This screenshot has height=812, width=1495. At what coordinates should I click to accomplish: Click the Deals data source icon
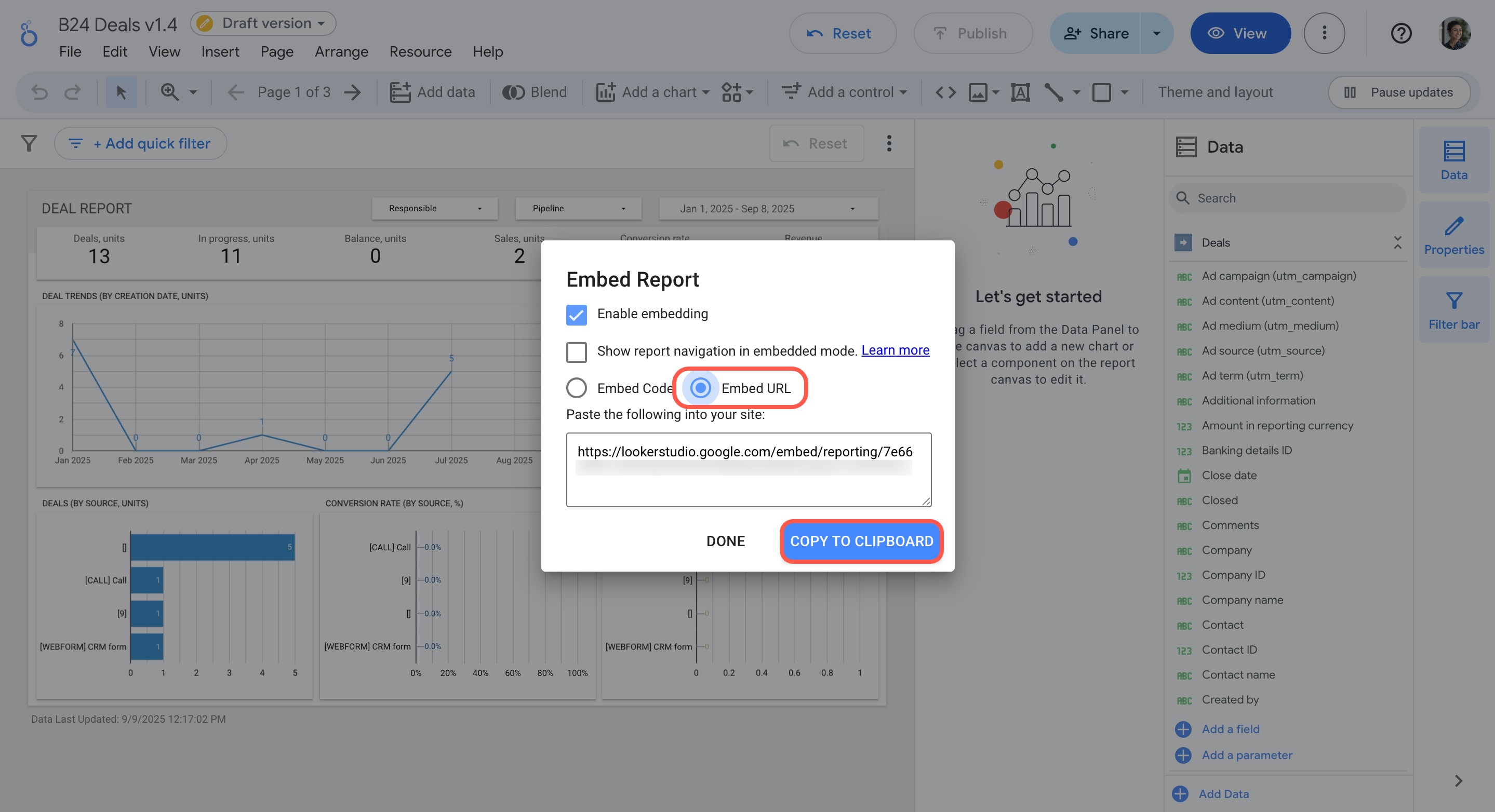(1183, 242)
